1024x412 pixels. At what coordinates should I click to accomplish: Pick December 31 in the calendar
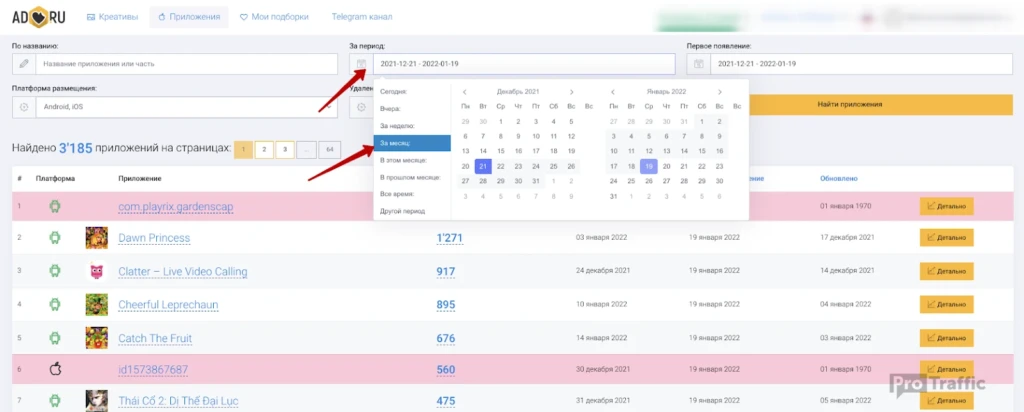[536, 181]
